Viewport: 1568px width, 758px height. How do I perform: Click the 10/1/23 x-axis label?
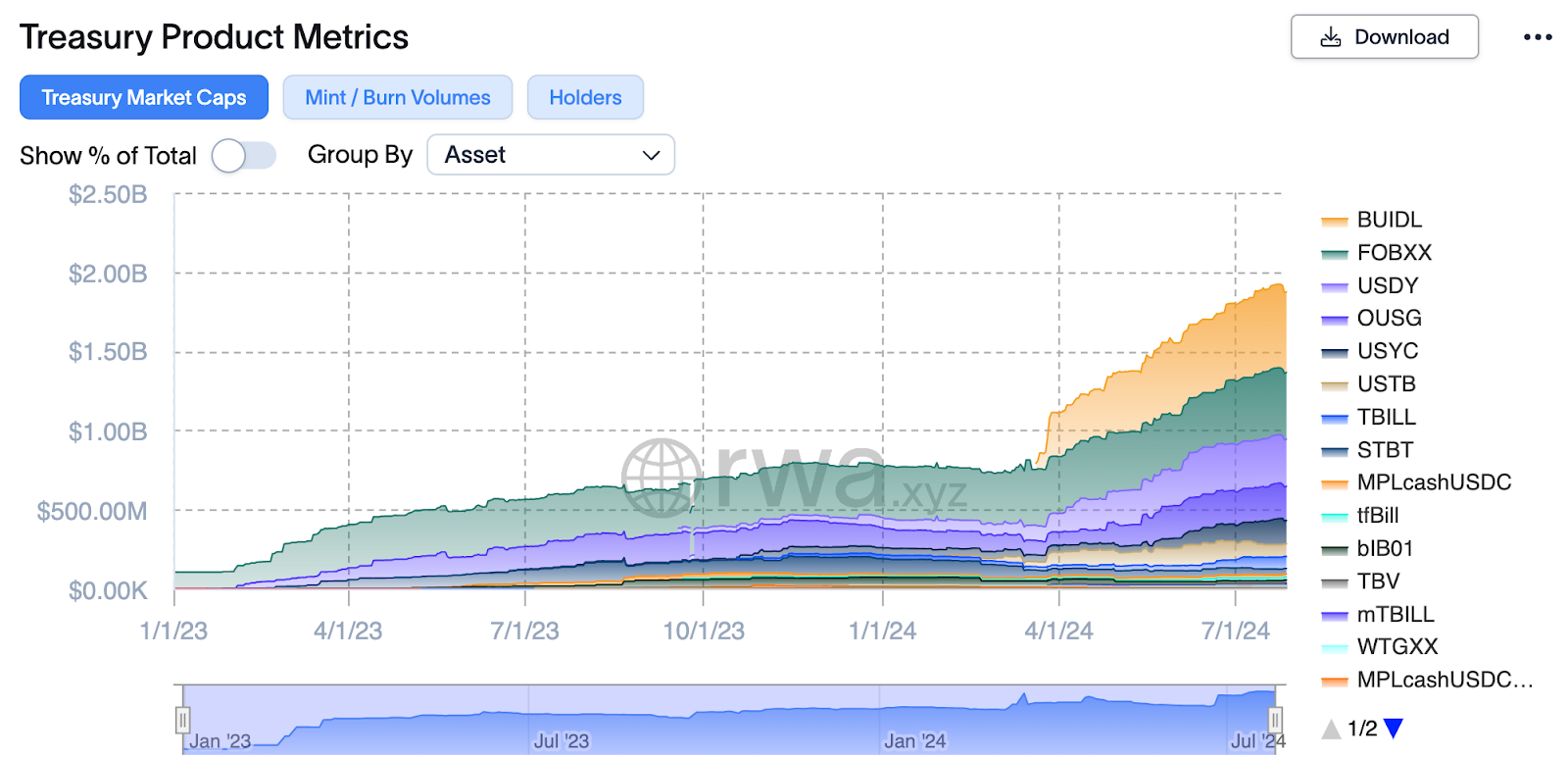click(704, 631)
